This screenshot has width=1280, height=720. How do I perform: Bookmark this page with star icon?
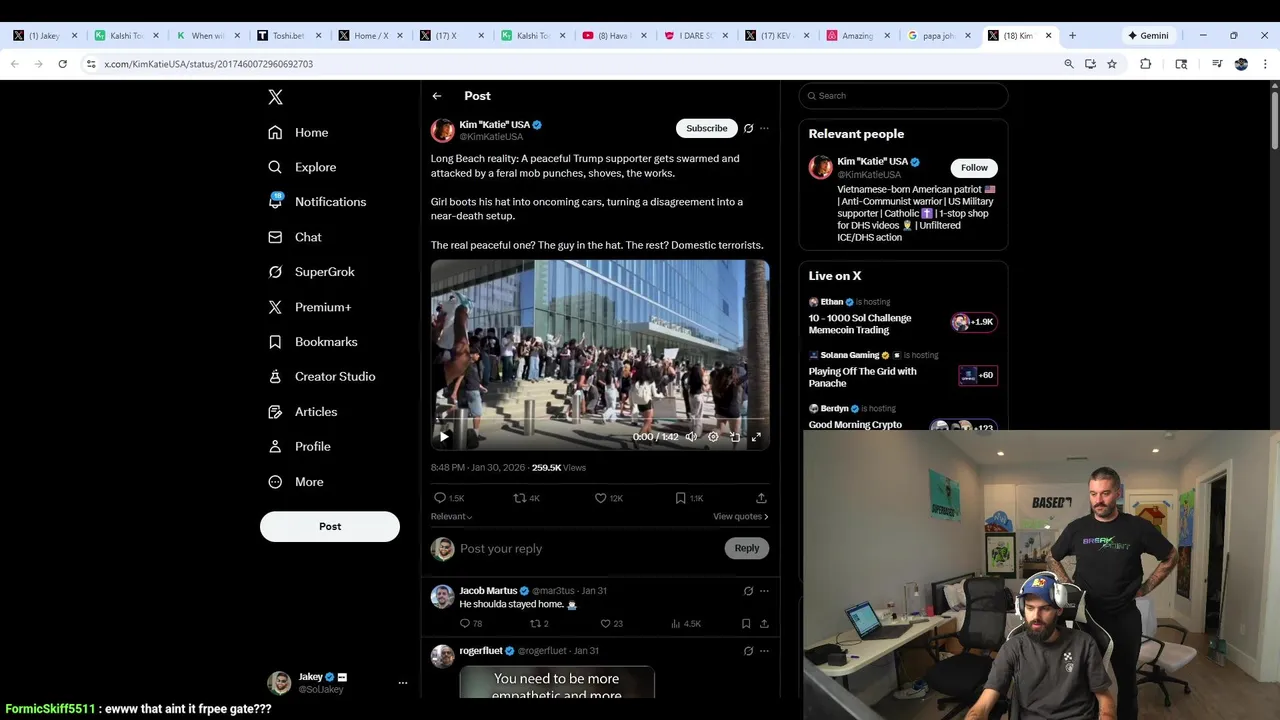pos(1111,64)
